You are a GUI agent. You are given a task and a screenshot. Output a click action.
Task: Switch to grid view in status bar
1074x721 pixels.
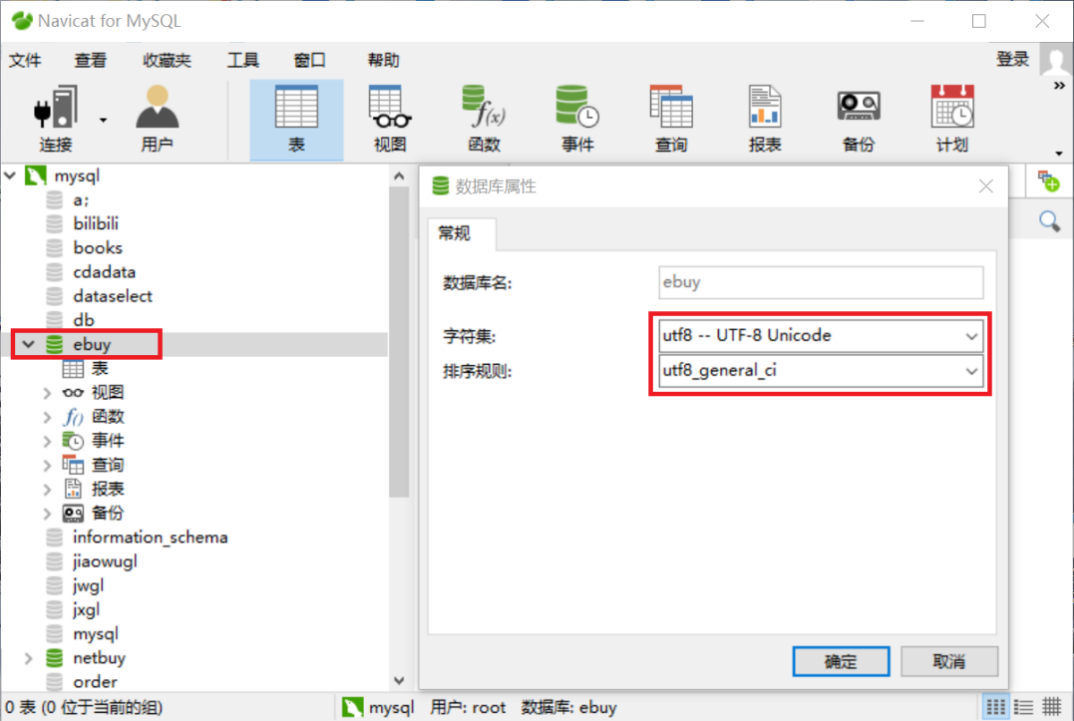point(995,707)
